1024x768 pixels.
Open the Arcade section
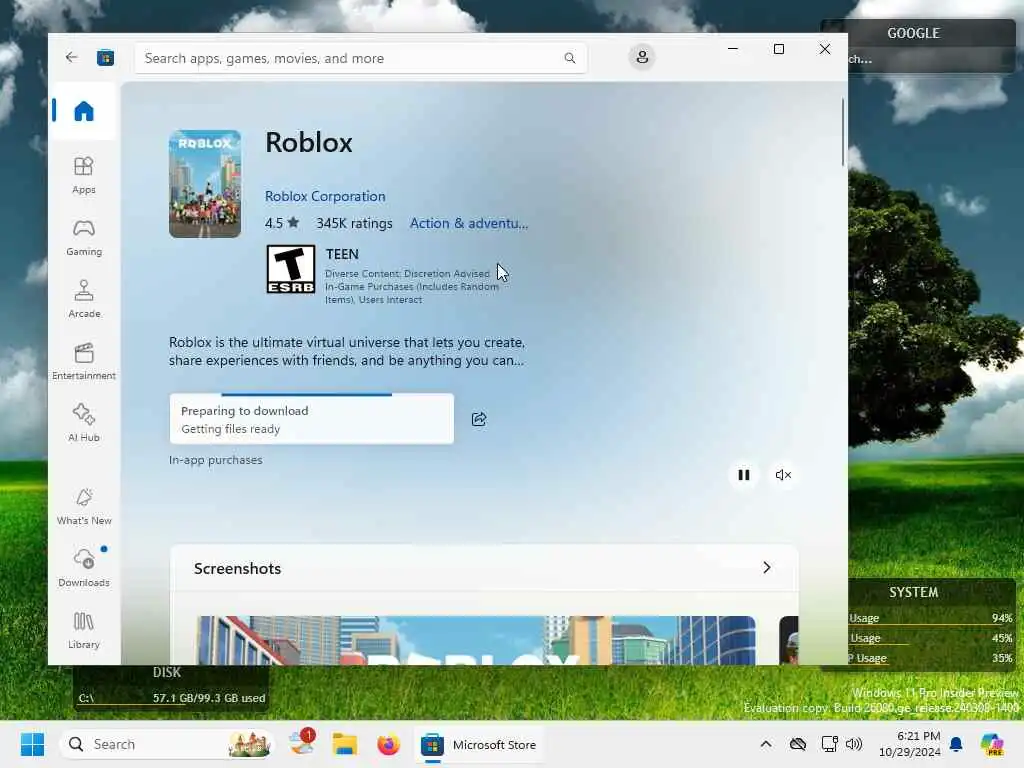(x=84, y=299)
